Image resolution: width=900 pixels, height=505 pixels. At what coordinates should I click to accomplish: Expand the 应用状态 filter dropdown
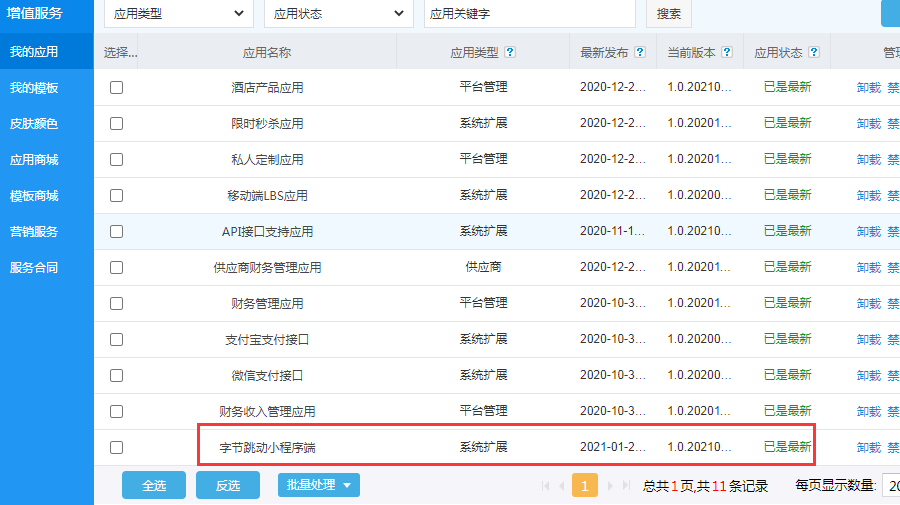pyautogui.click(x=338, y=13)
